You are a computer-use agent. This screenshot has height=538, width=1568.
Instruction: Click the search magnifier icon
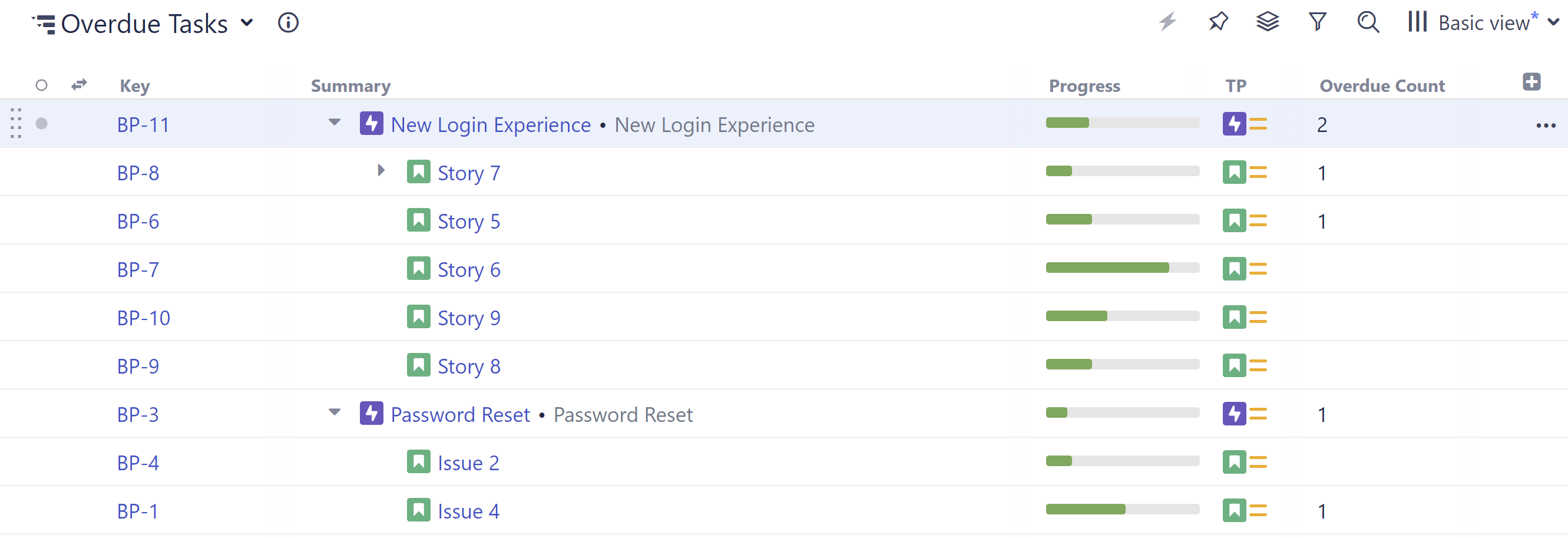coord(1368,22)
